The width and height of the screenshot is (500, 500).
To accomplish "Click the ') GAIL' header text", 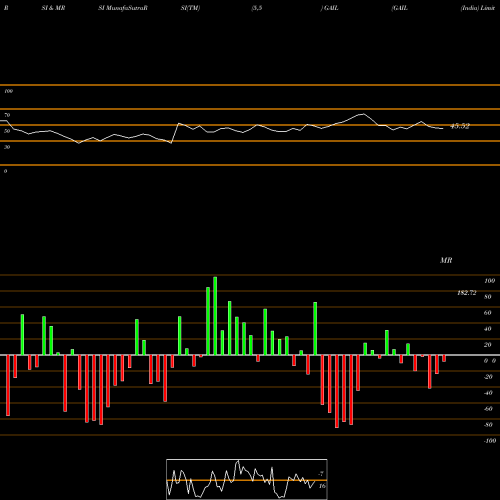I will 329,8.
